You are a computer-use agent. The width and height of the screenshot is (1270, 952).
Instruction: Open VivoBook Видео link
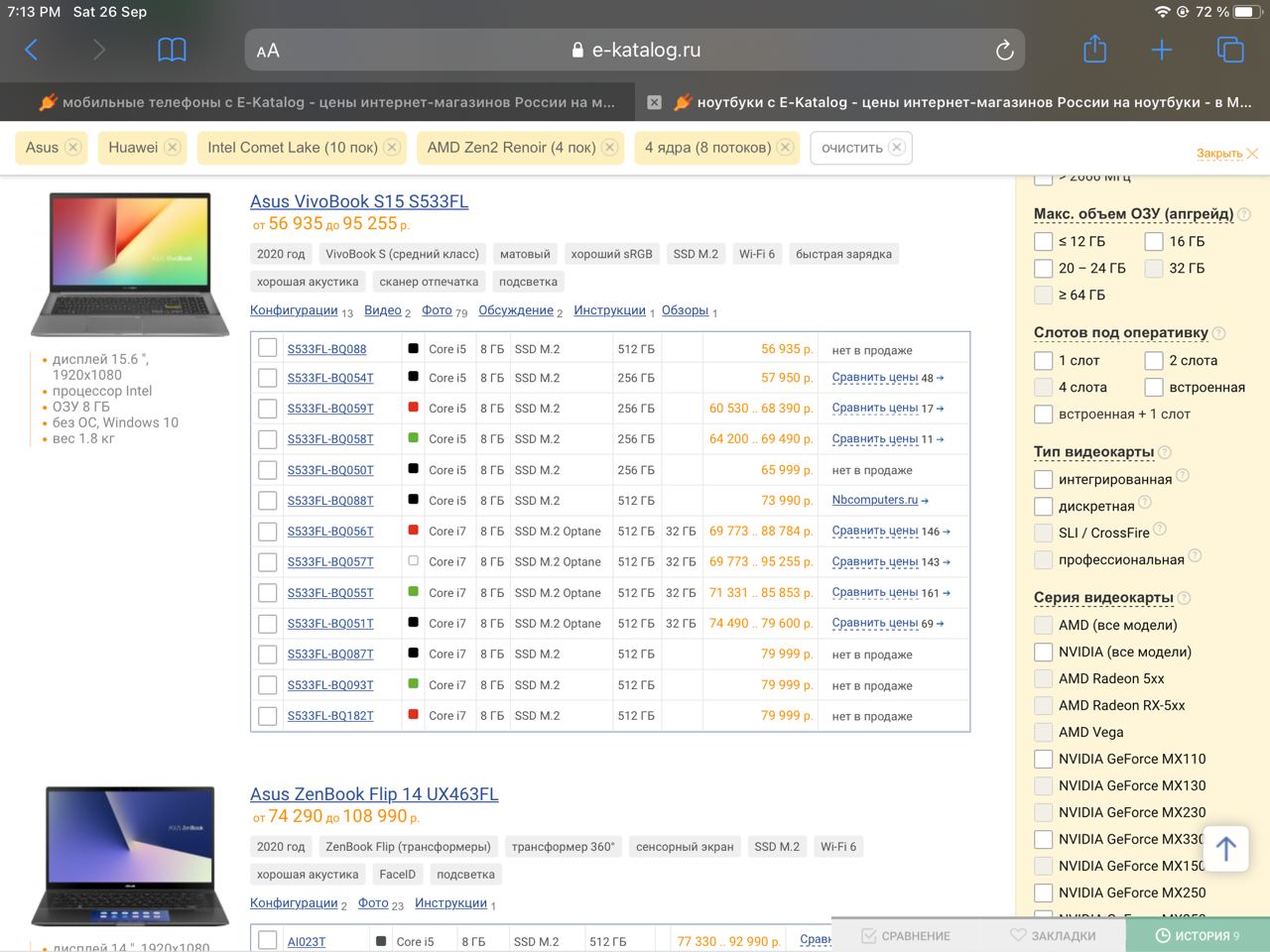click(x=383, y=310)
